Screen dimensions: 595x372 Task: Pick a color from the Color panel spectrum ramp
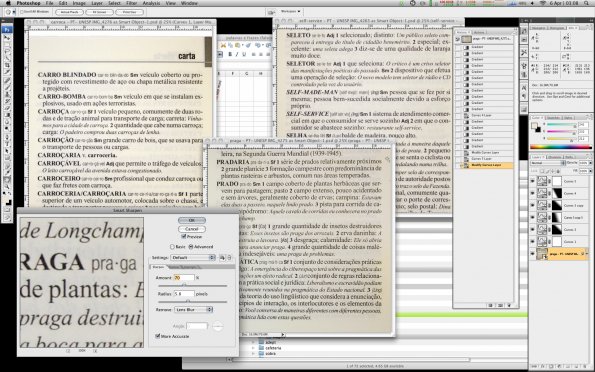(x=561, y=147)
